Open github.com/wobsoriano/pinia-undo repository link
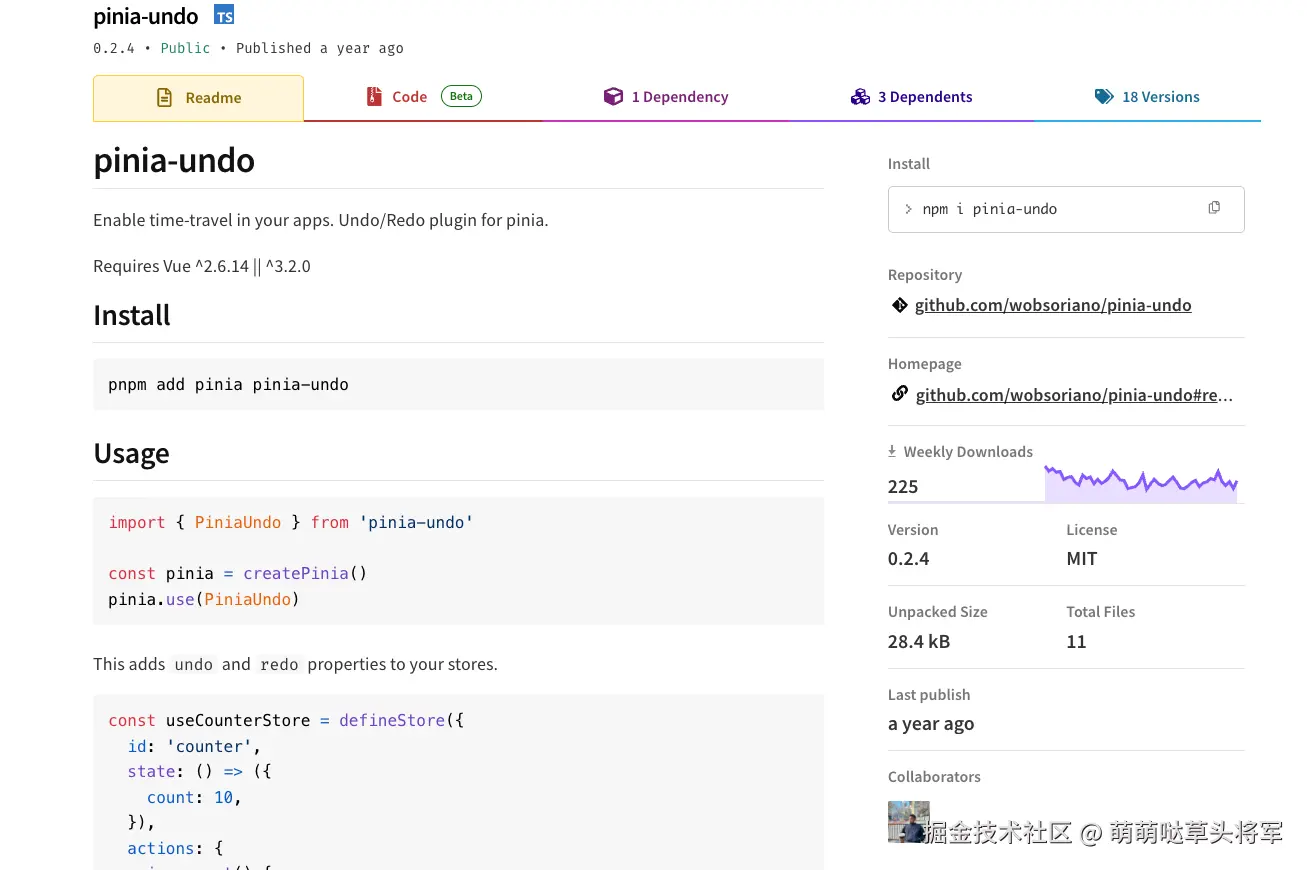Screen dimensions: 1307x870 point(1053,305)
